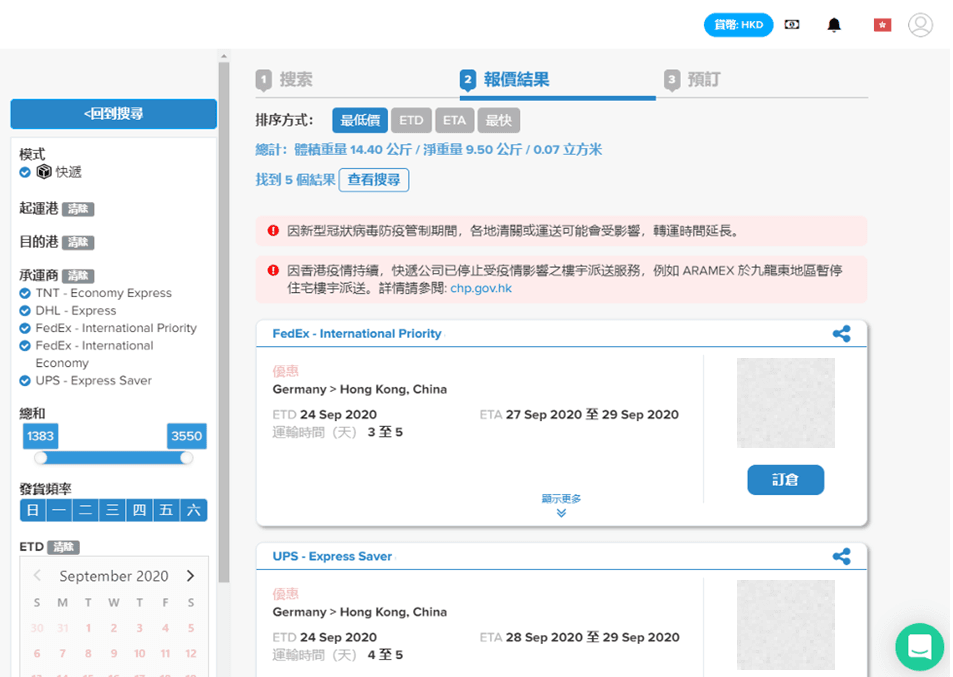Screen dimensions: 953x677
Task: Click maximum price slider handle
Action: point(187,458)
